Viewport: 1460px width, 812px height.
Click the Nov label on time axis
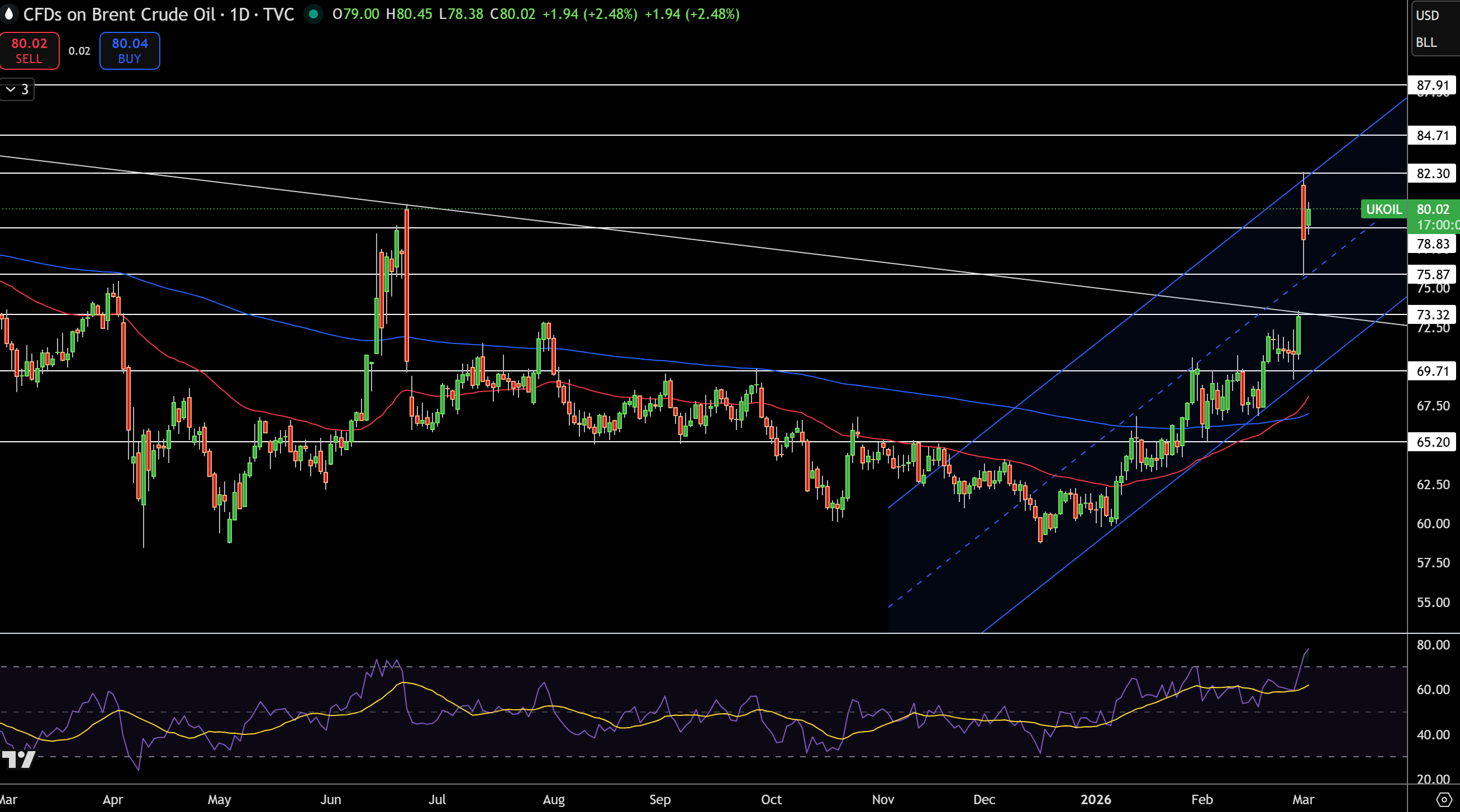[x=883, y=800]
